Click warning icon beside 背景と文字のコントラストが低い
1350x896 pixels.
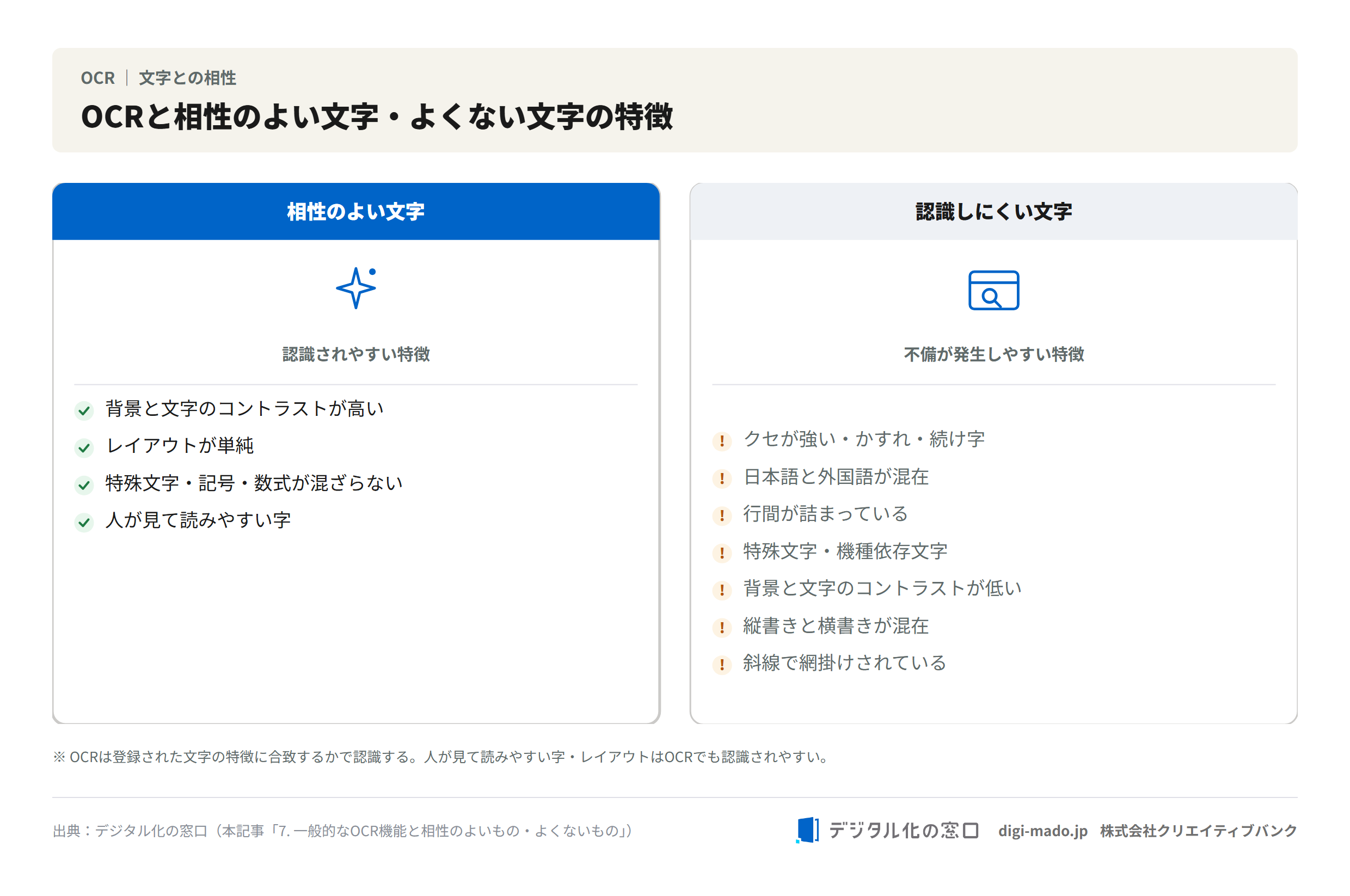point(722,590)
